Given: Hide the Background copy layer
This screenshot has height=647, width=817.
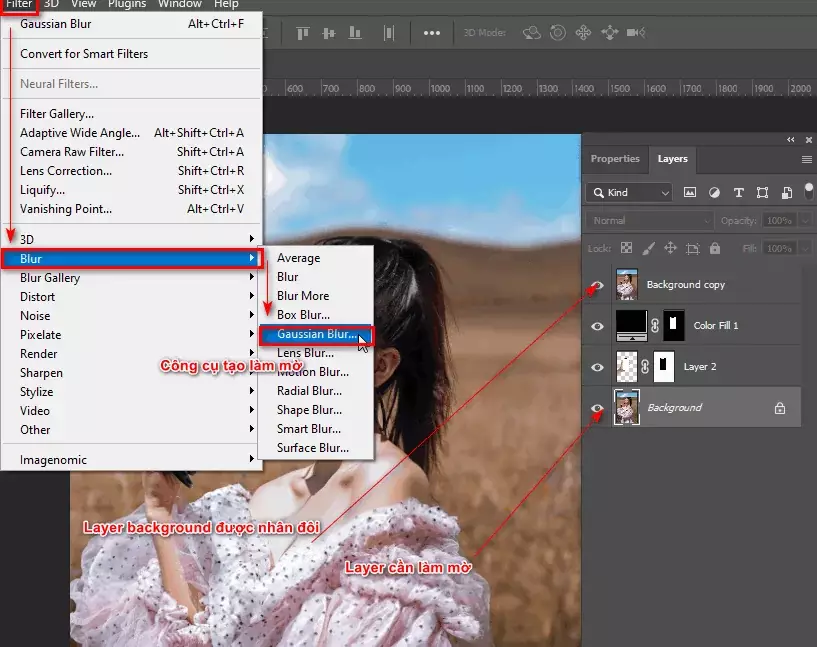Looking at the screenshot, I should pos(597,285).
